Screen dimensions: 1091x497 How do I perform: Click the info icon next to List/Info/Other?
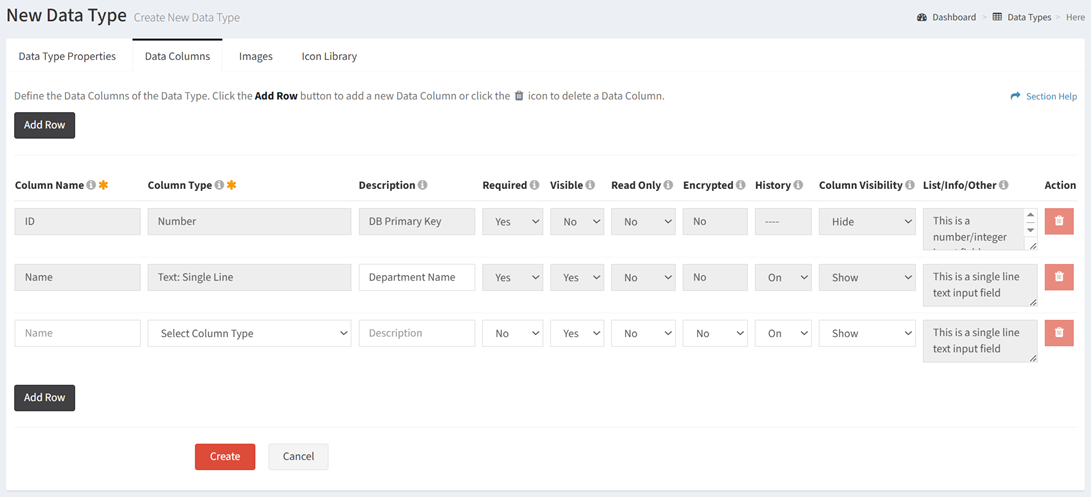click(x=1005, y=185)
